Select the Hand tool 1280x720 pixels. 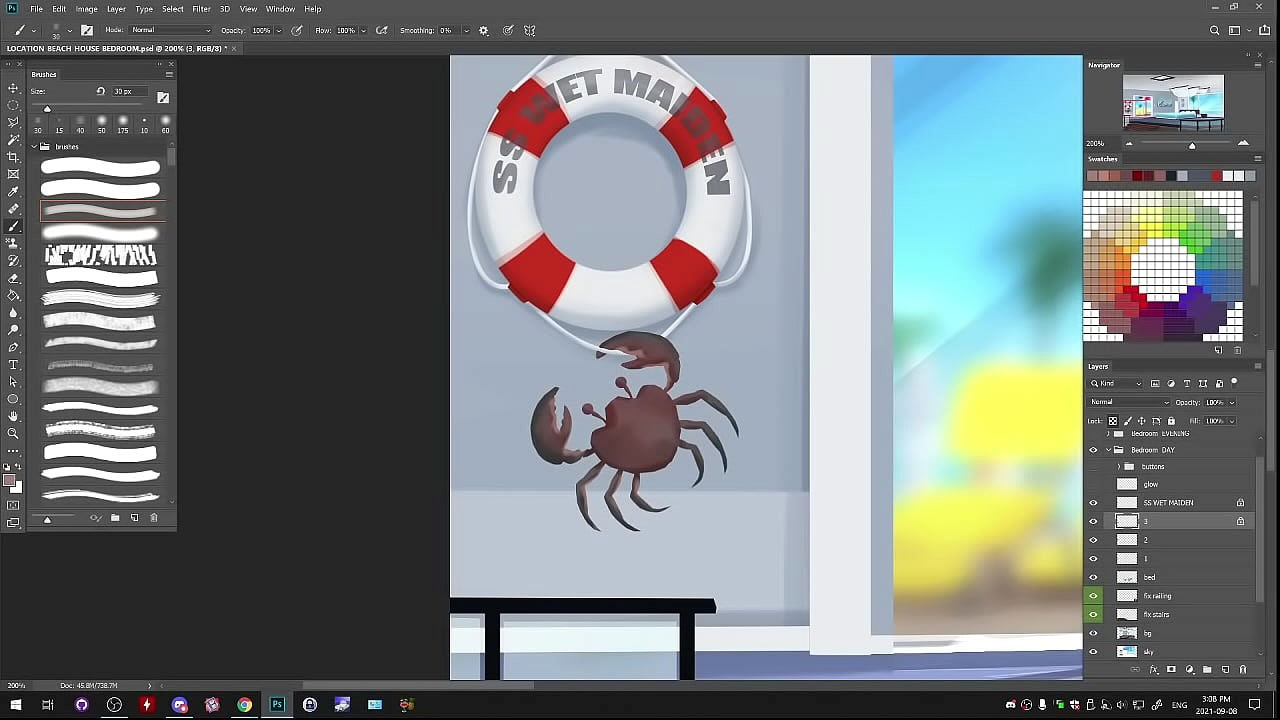coord(13,416)
